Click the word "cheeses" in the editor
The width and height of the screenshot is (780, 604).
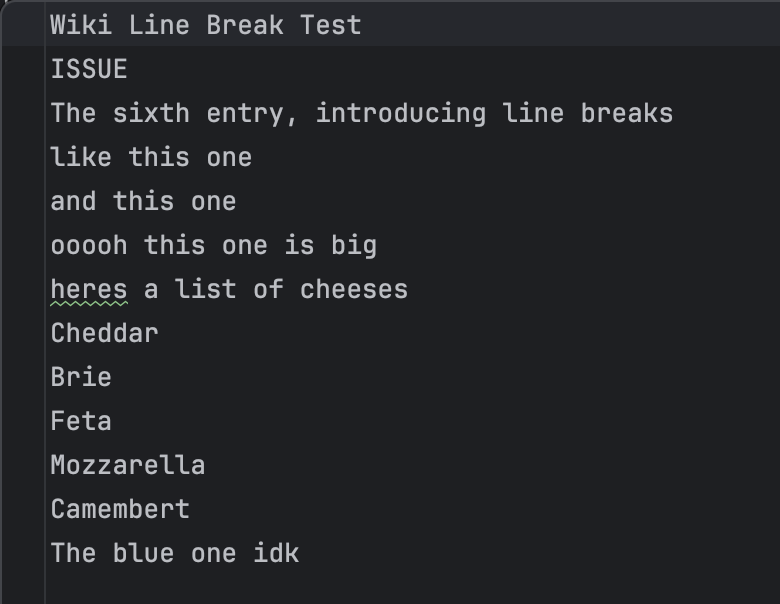pyautogui.click(x=354, y=289)
